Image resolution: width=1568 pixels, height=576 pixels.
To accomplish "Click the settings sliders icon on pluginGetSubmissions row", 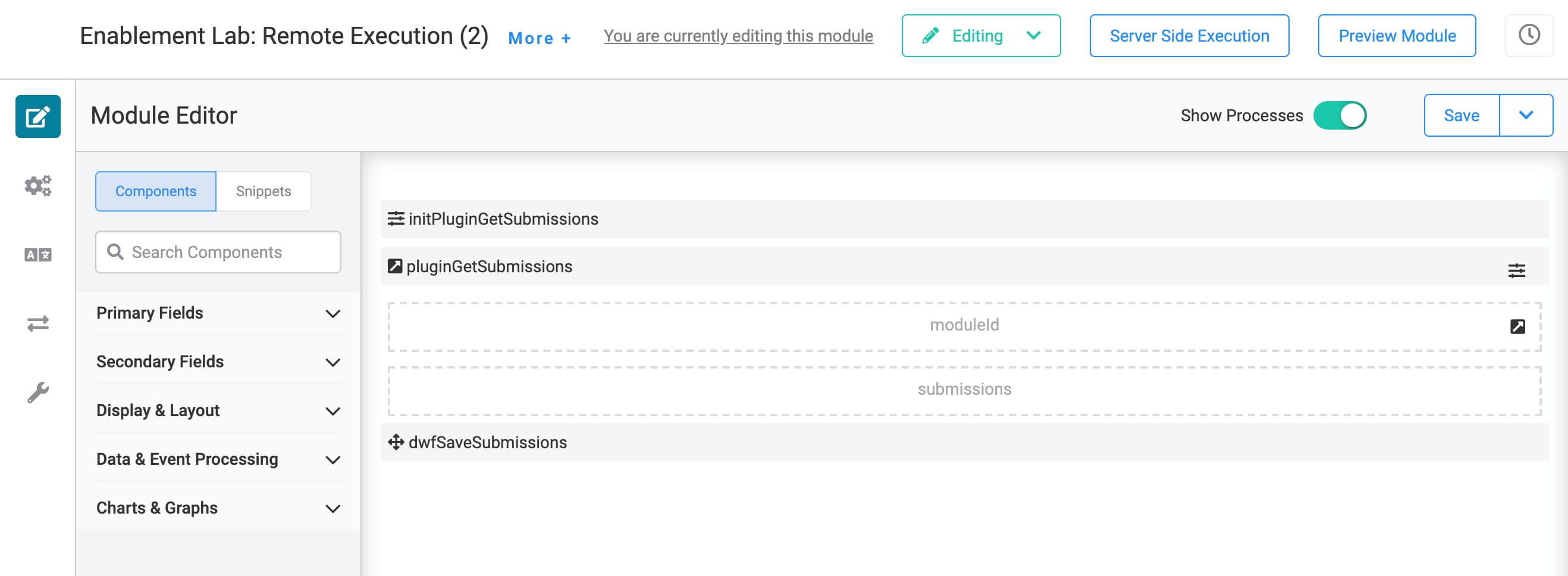I will [x=1516, y=270].
